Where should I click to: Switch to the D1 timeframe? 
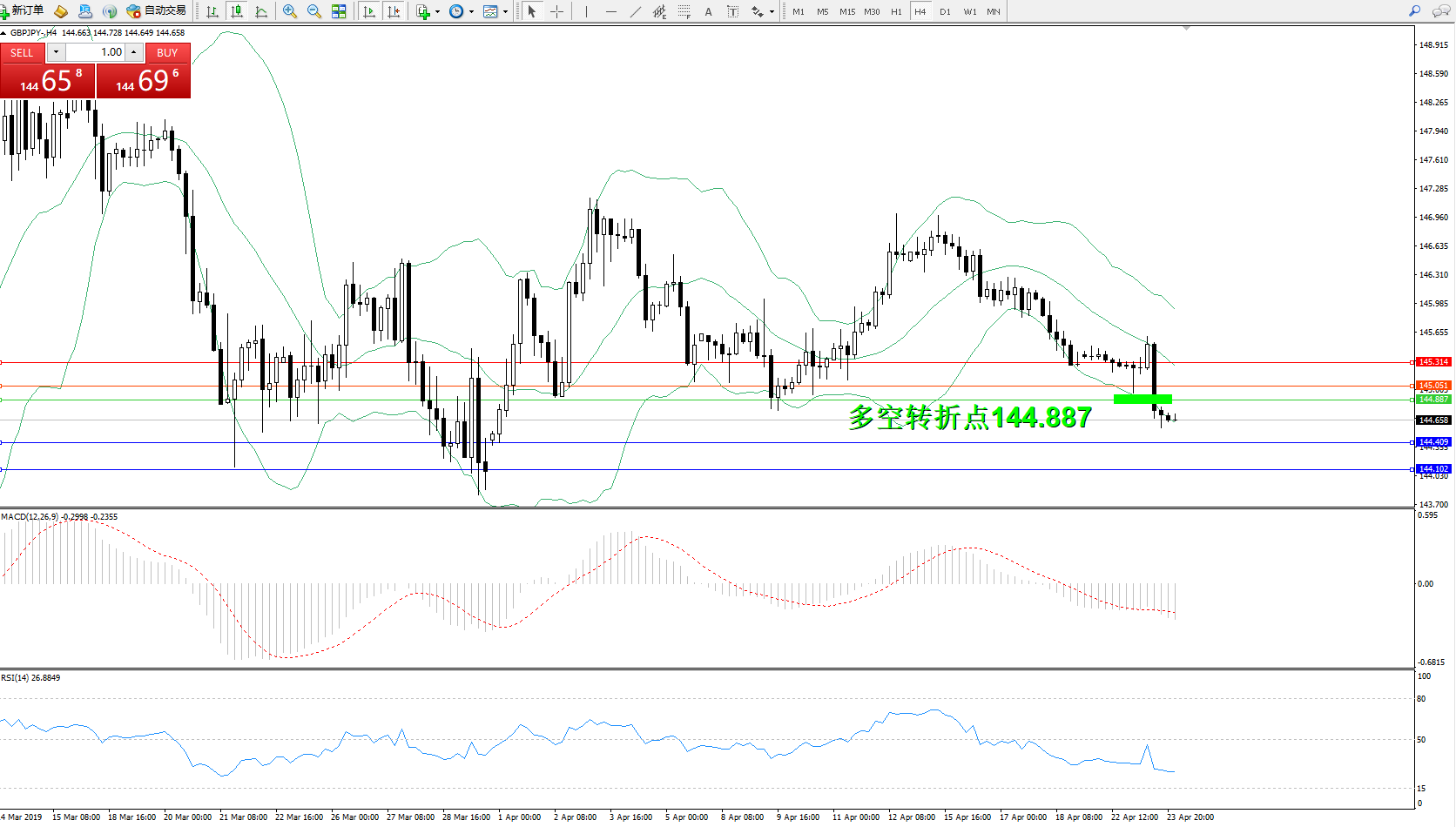click(x=945, y=11)
